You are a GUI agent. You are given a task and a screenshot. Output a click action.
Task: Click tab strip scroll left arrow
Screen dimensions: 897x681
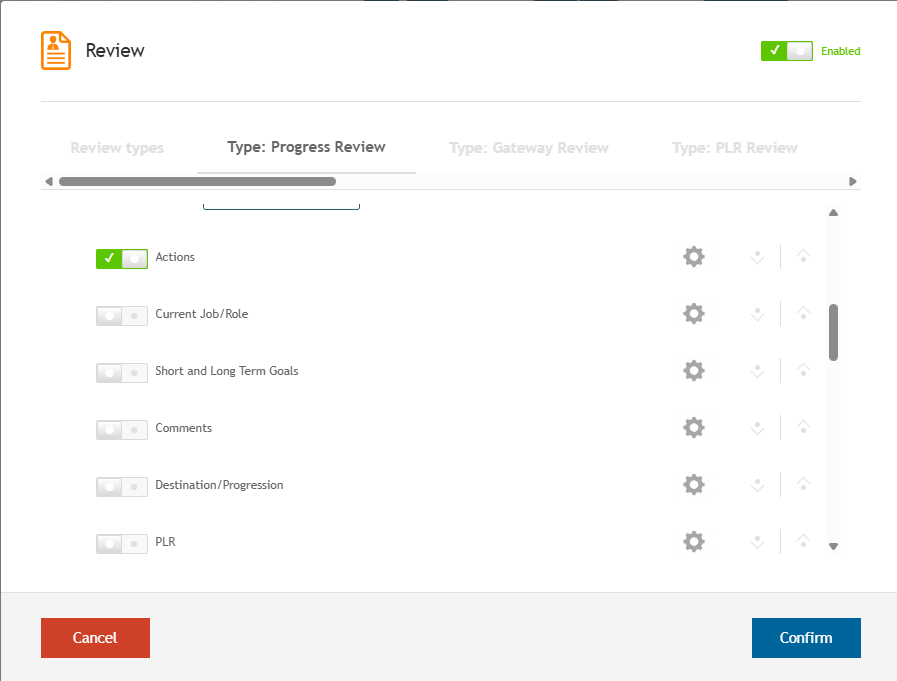point(49,181)
